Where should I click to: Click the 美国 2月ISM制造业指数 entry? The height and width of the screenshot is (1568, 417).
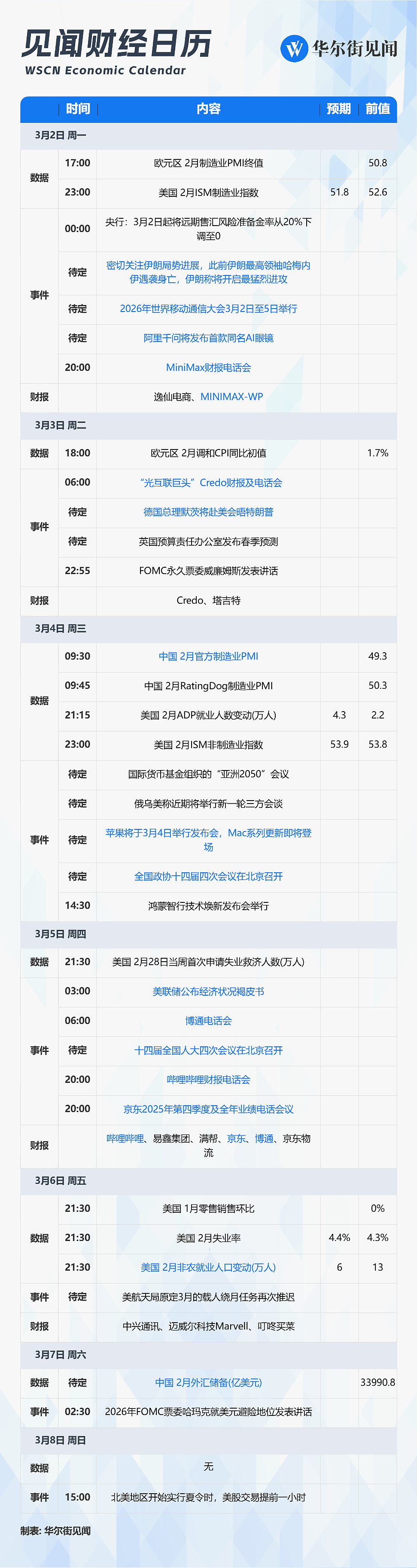(x=208, y=193)
